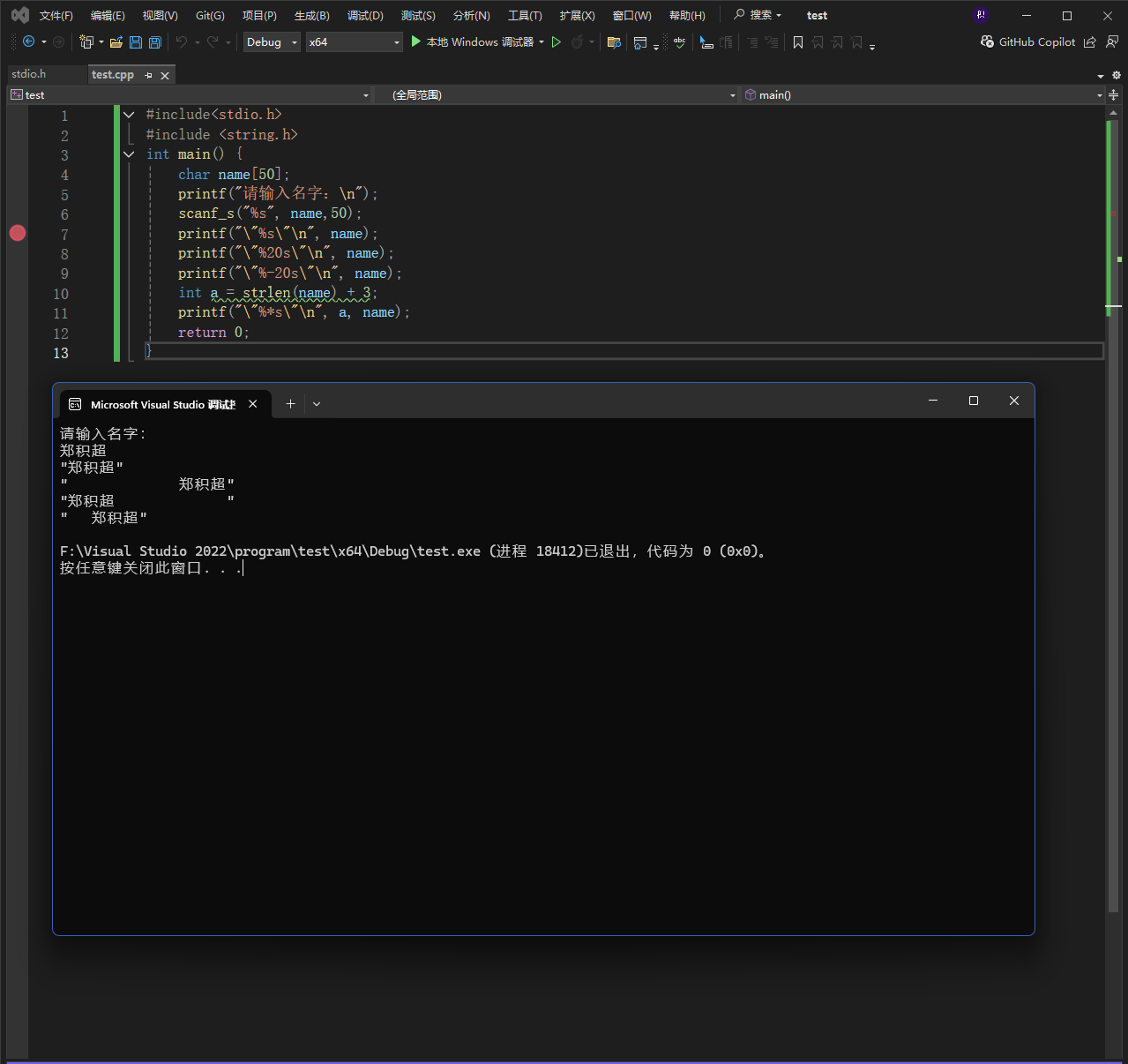Toggle a bookmark with the bookmark icon
The width and height of the screenshot is (1128, 1064).
click(798, 41)
